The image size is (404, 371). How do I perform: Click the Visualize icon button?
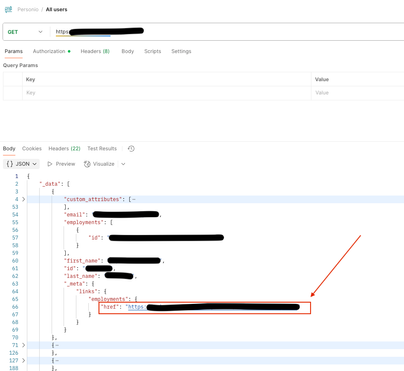[x=87, y=164]
